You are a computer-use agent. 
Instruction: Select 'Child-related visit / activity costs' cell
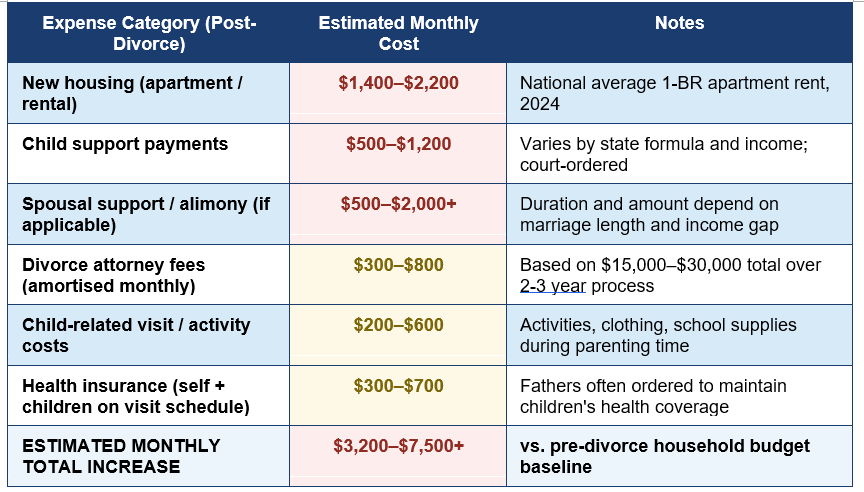tap(149, 335)
